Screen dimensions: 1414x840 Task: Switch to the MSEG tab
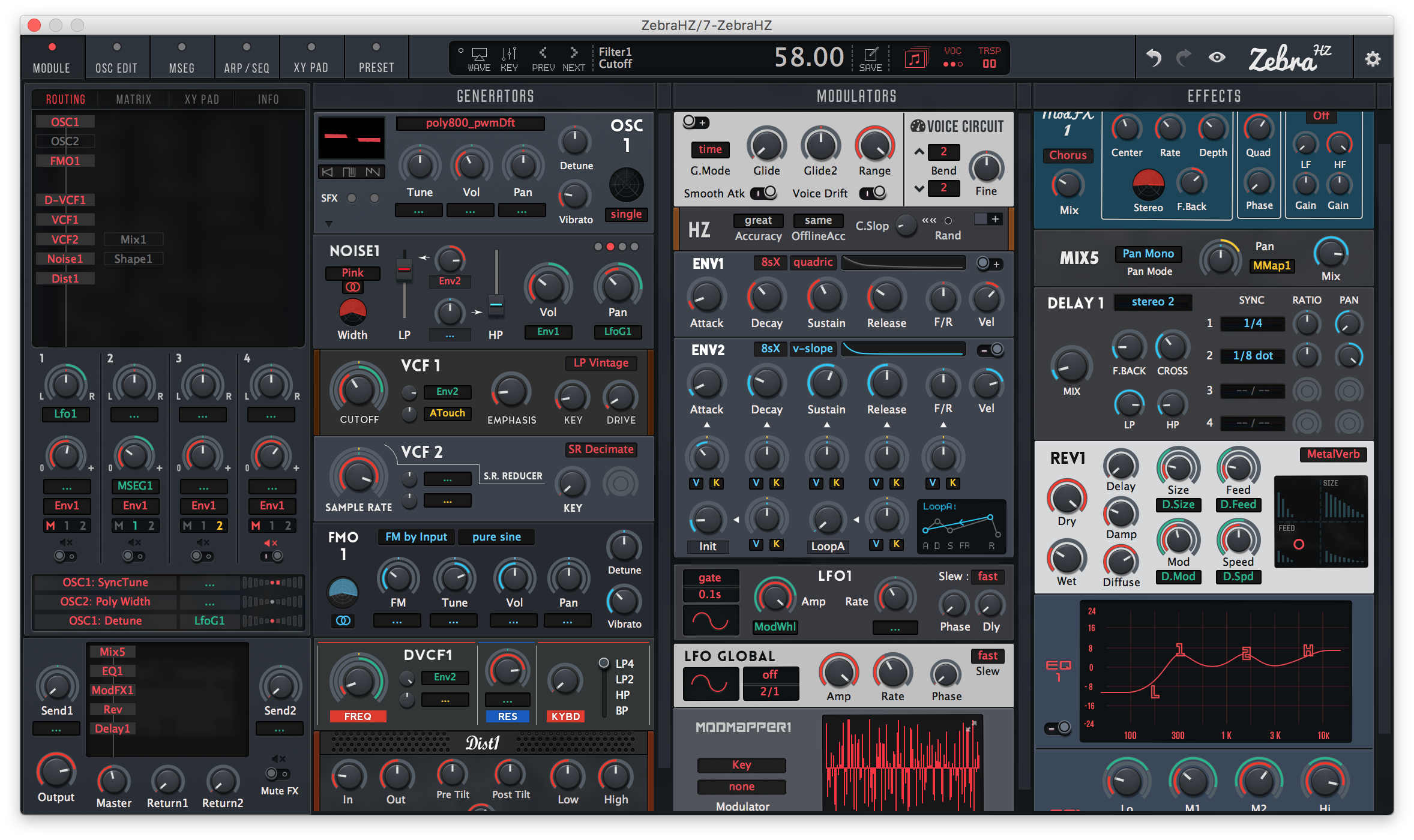click(182, 58)
